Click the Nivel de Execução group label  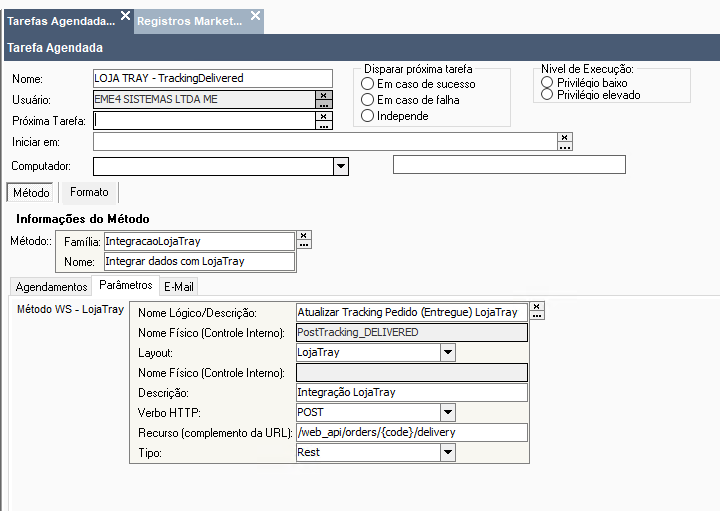pyautogui.click(x=587, y=69)
